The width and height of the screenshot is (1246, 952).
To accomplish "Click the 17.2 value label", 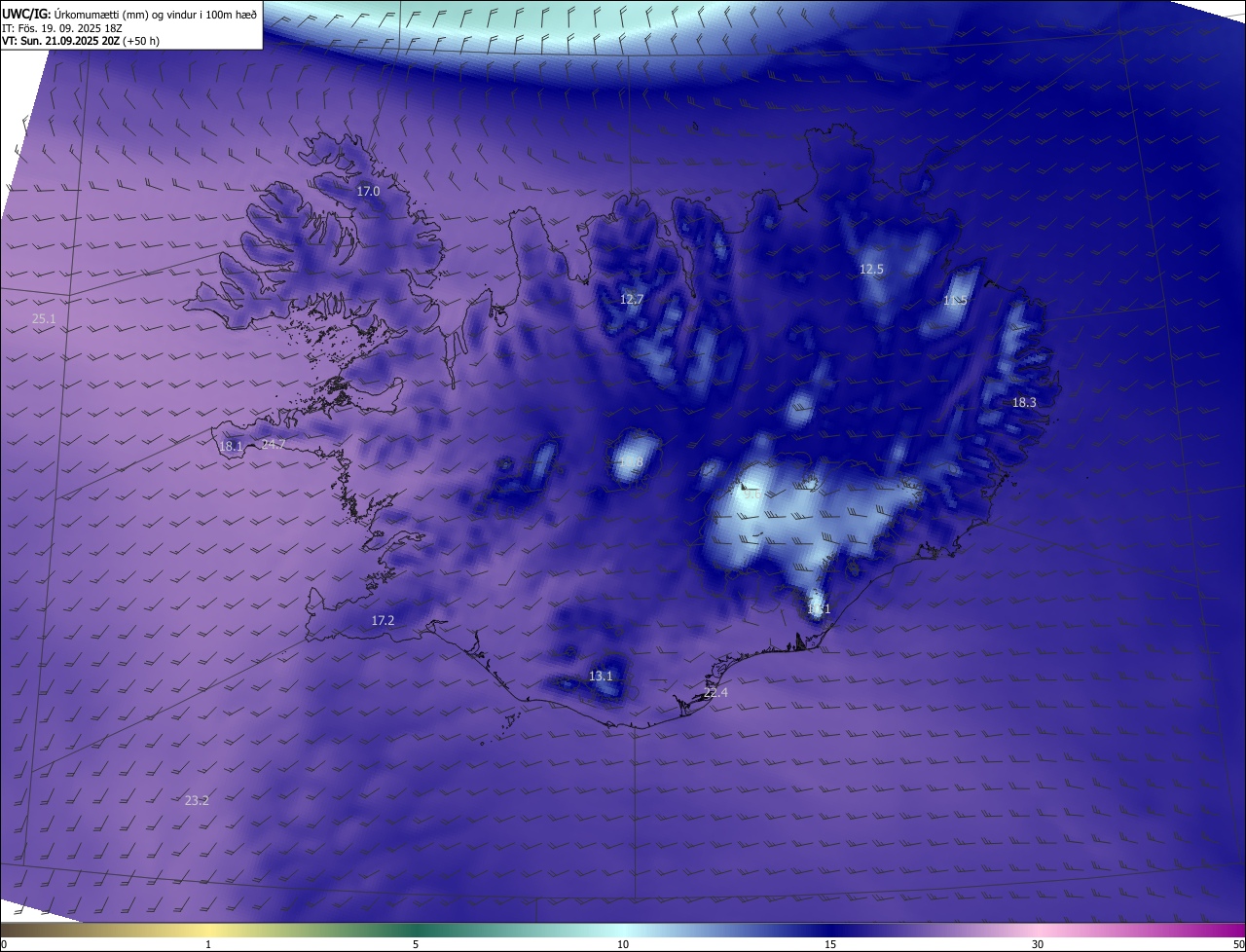I will 383,621.
